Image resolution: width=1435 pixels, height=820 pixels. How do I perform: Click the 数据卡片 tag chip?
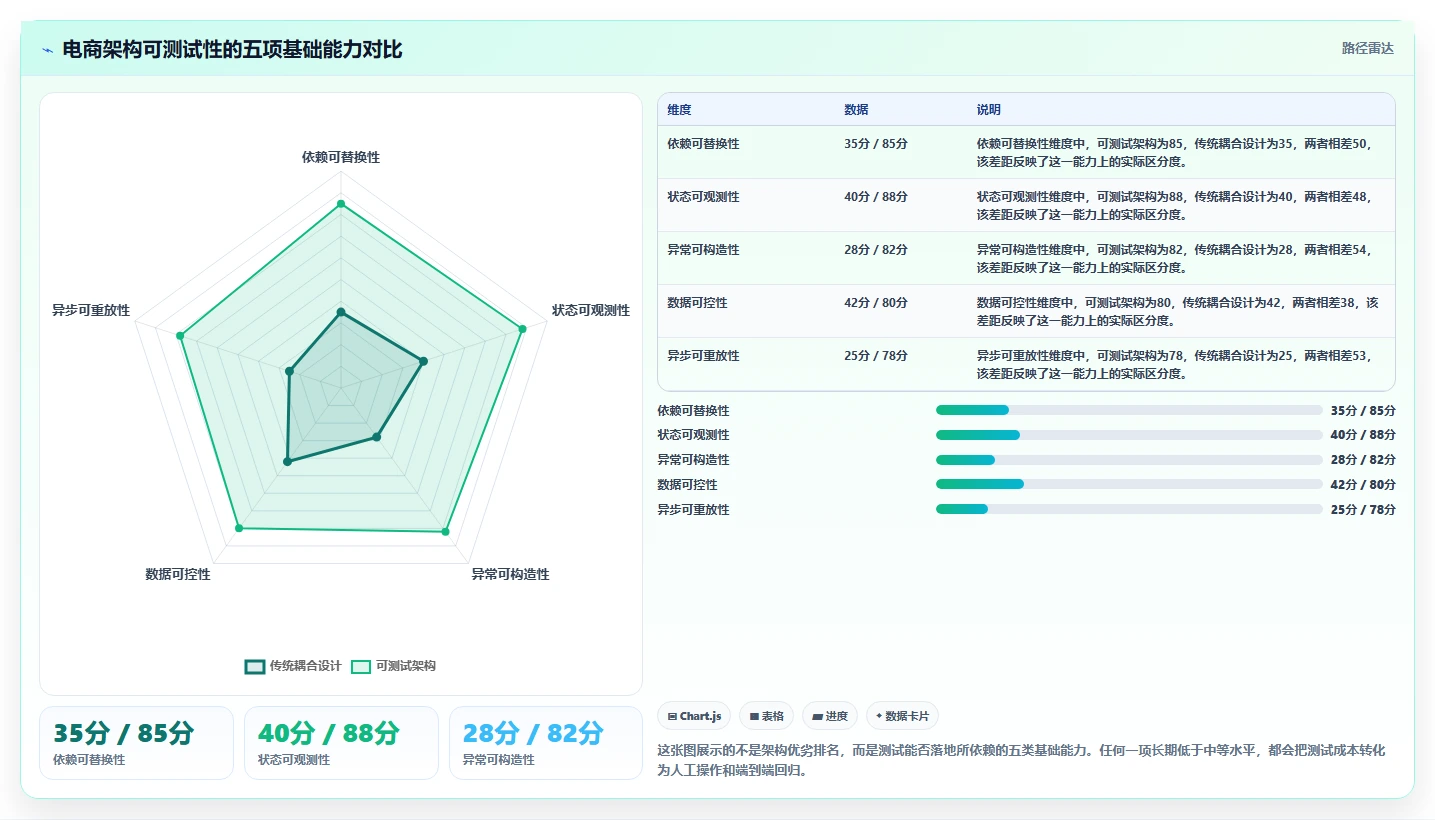click(902, 716)
